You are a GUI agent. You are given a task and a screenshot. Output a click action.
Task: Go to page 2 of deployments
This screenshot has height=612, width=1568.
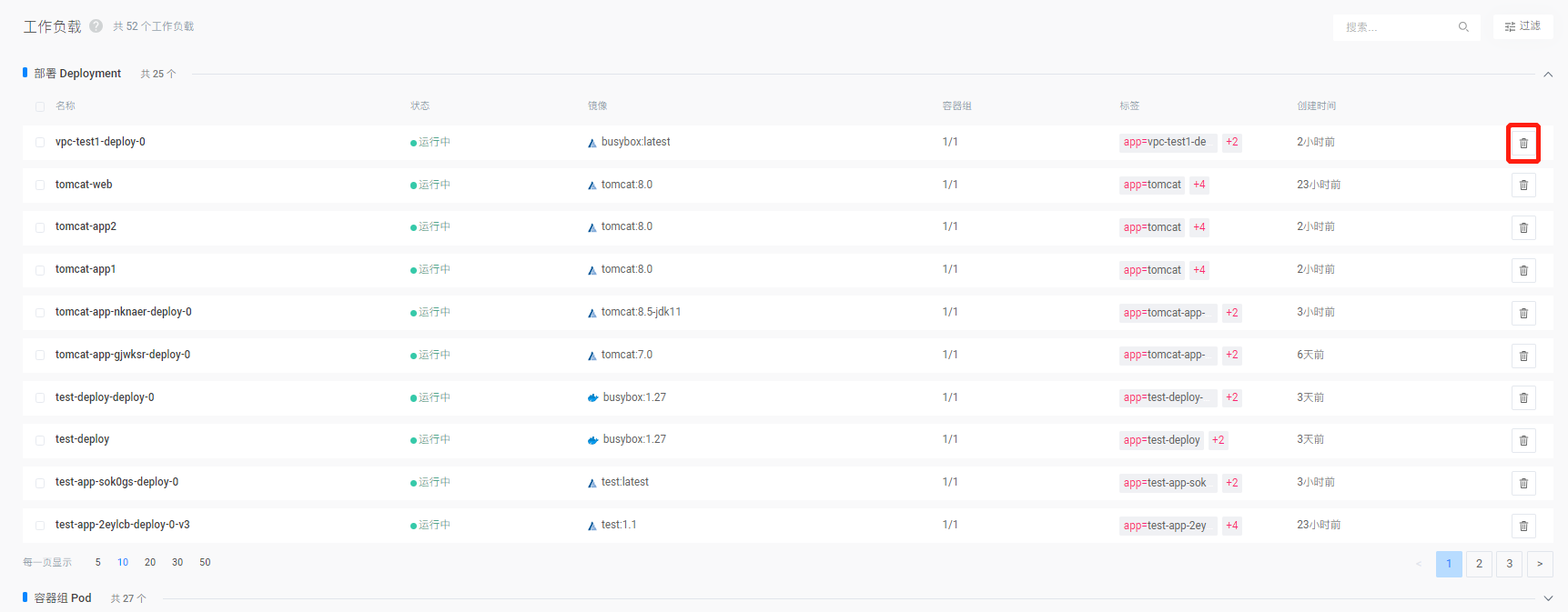click(x=1479, y=564)
